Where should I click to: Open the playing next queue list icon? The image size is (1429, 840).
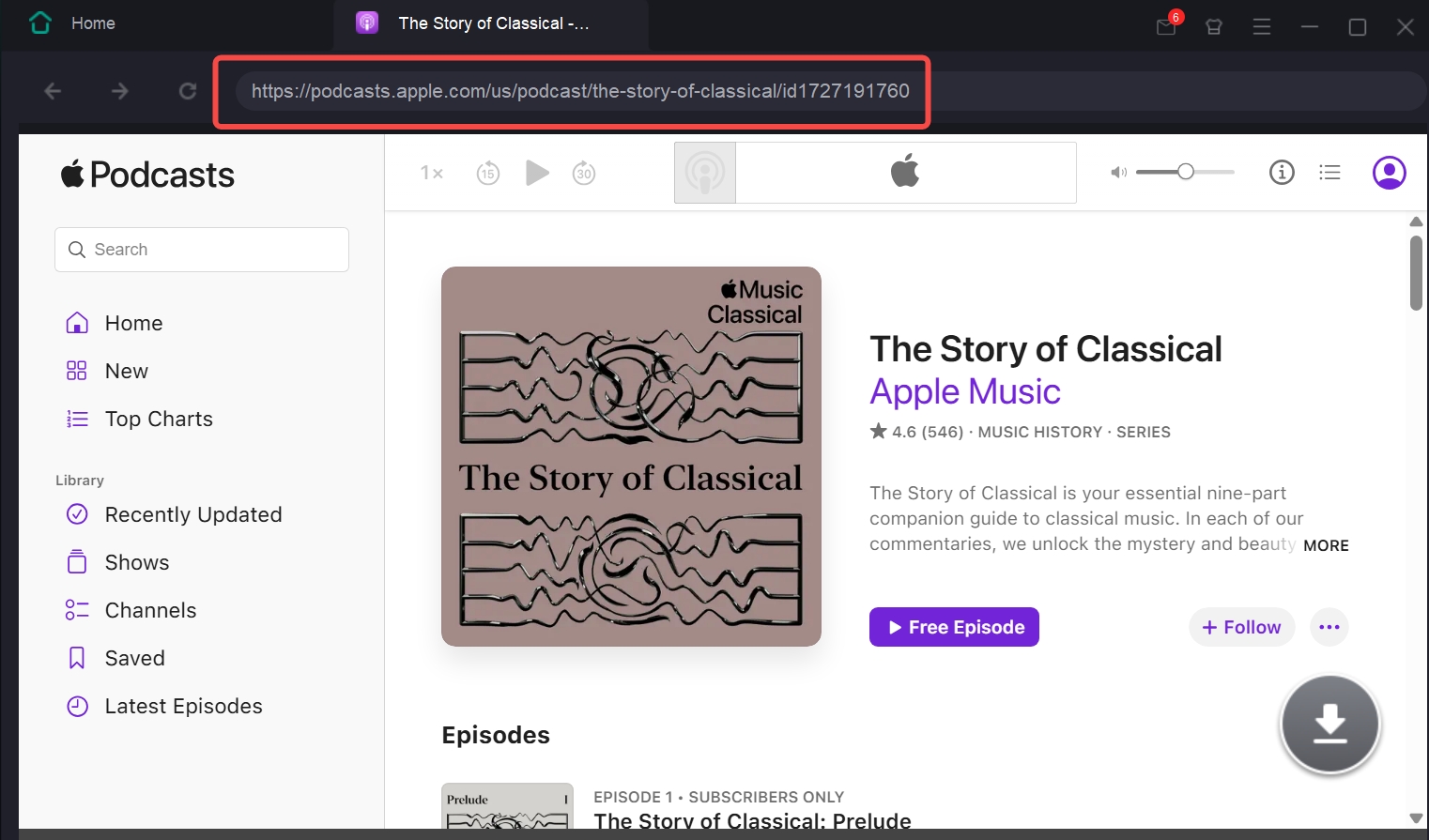tap(1329, 172)
